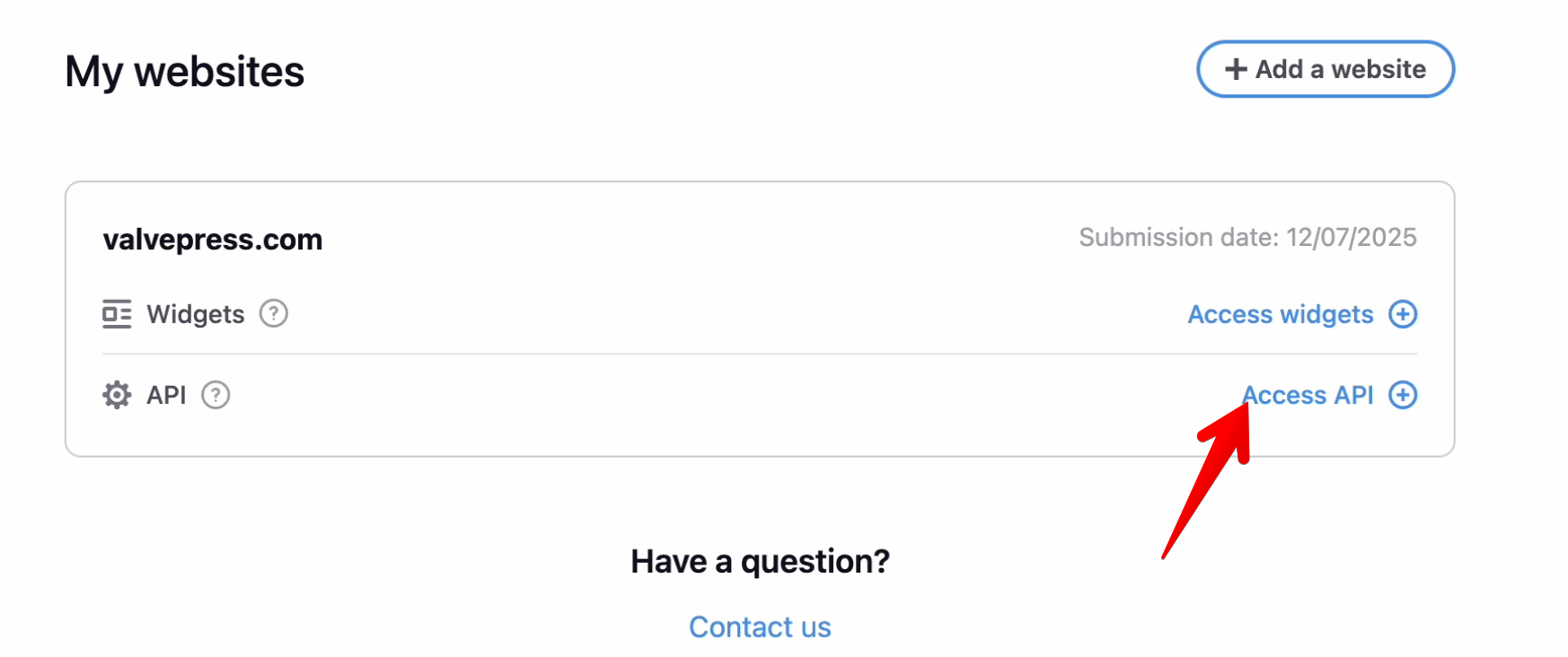Open the Widgets help question mark
The image size is (1568, 657).
(x=273, y=313)
